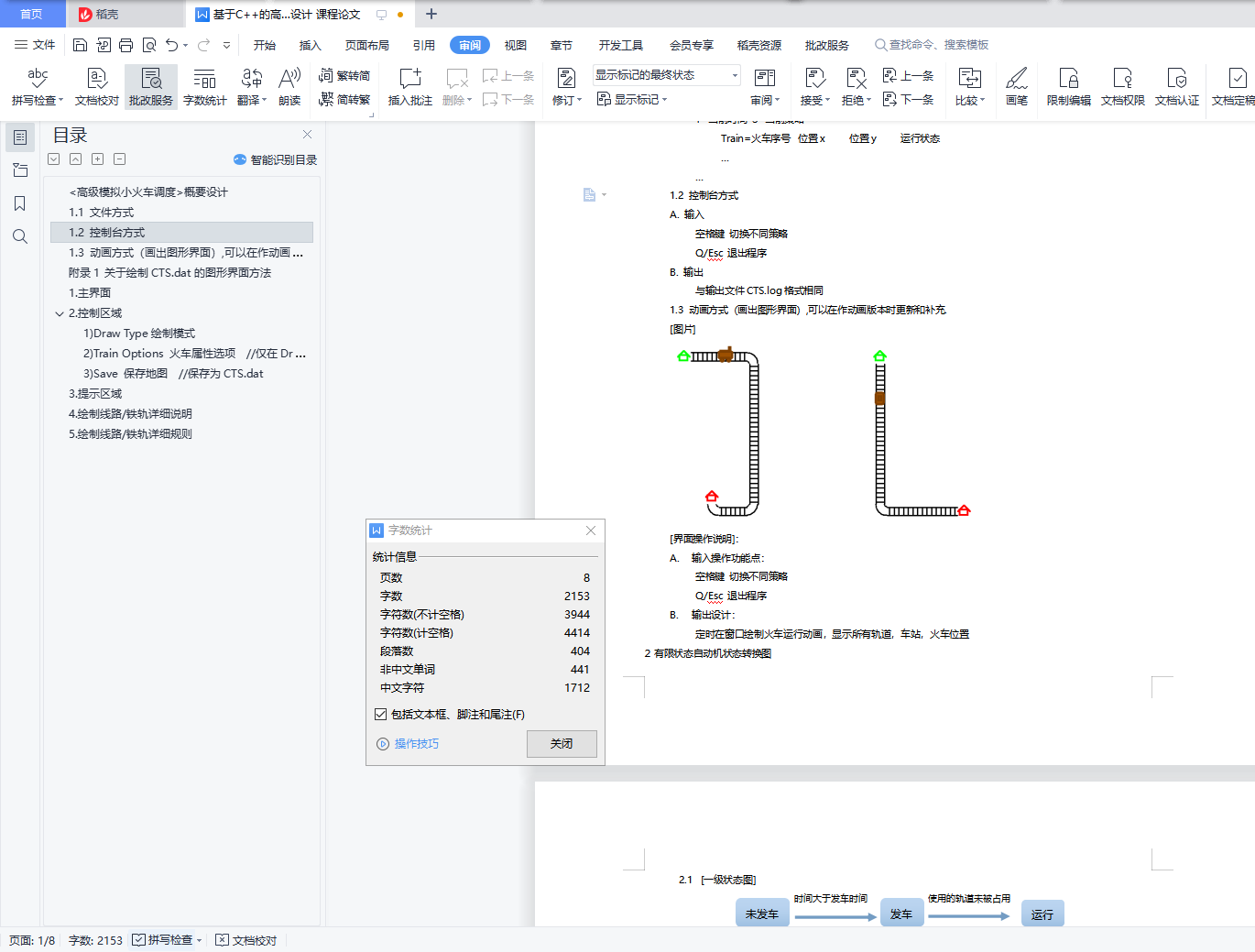The height and width of the screenshot is (952, 1255).
Task: Click the outline icon in left sidebar
Action: pyautogui.click(x=20, y=137)
